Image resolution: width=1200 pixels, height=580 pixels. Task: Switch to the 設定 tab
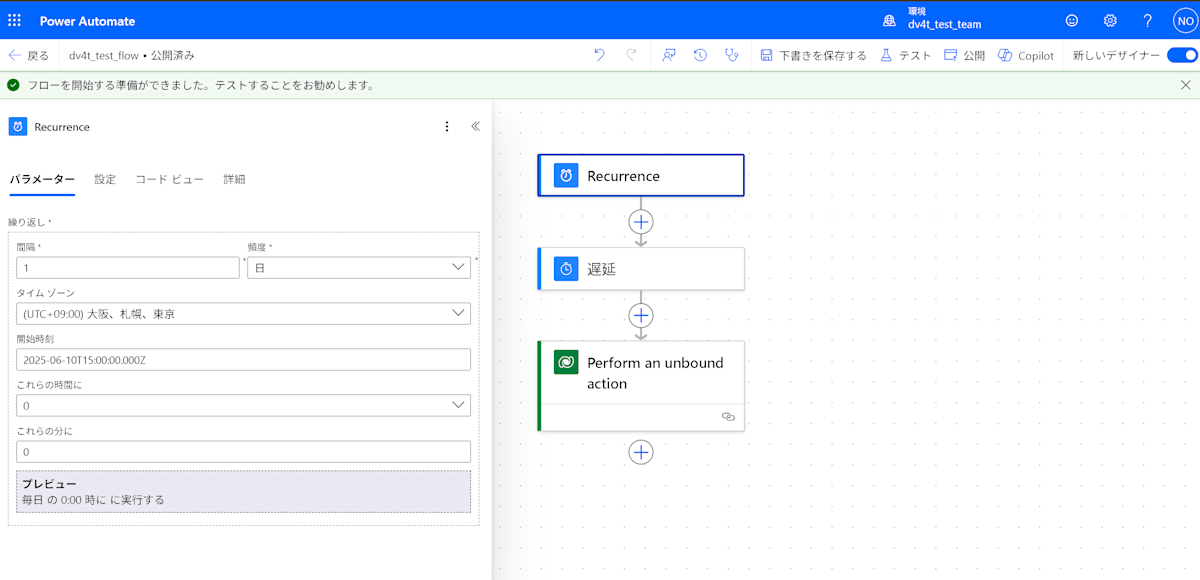click(105, 180)
